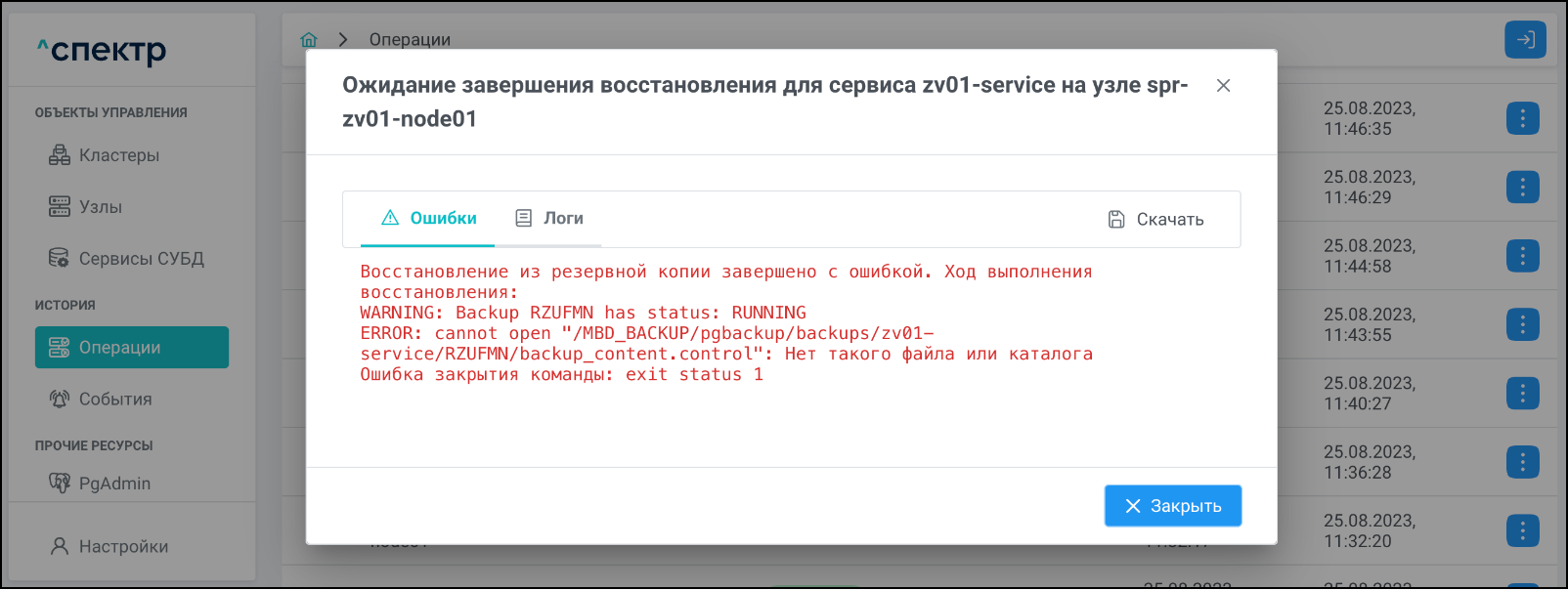Click the date cell 25.08.2023, 11:46:35
The width and height of the screenshot is (1568, 590).
pos(1370,118)
